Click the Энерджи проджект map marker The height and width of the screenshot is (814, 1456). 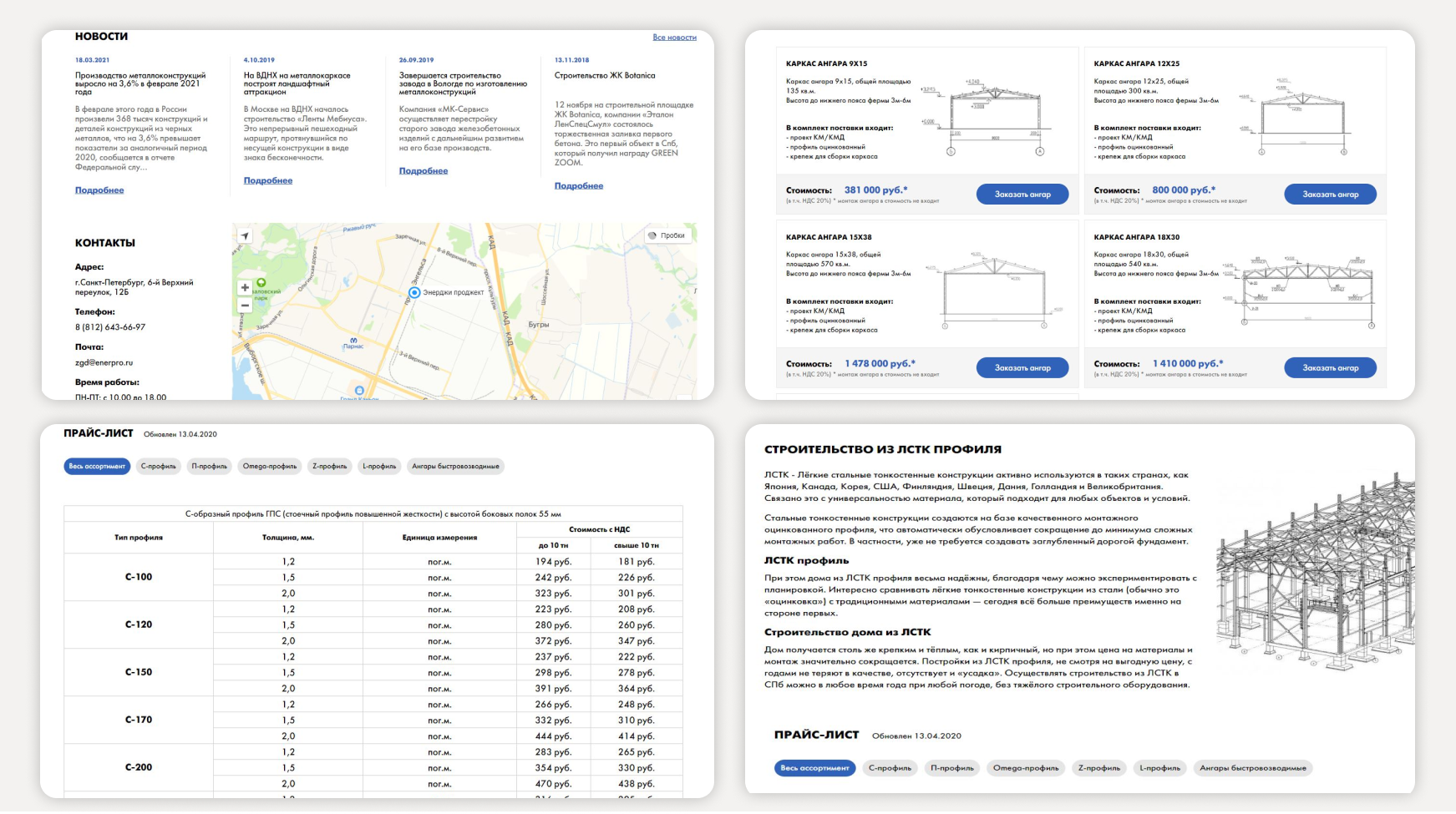[x=414, y=292]
